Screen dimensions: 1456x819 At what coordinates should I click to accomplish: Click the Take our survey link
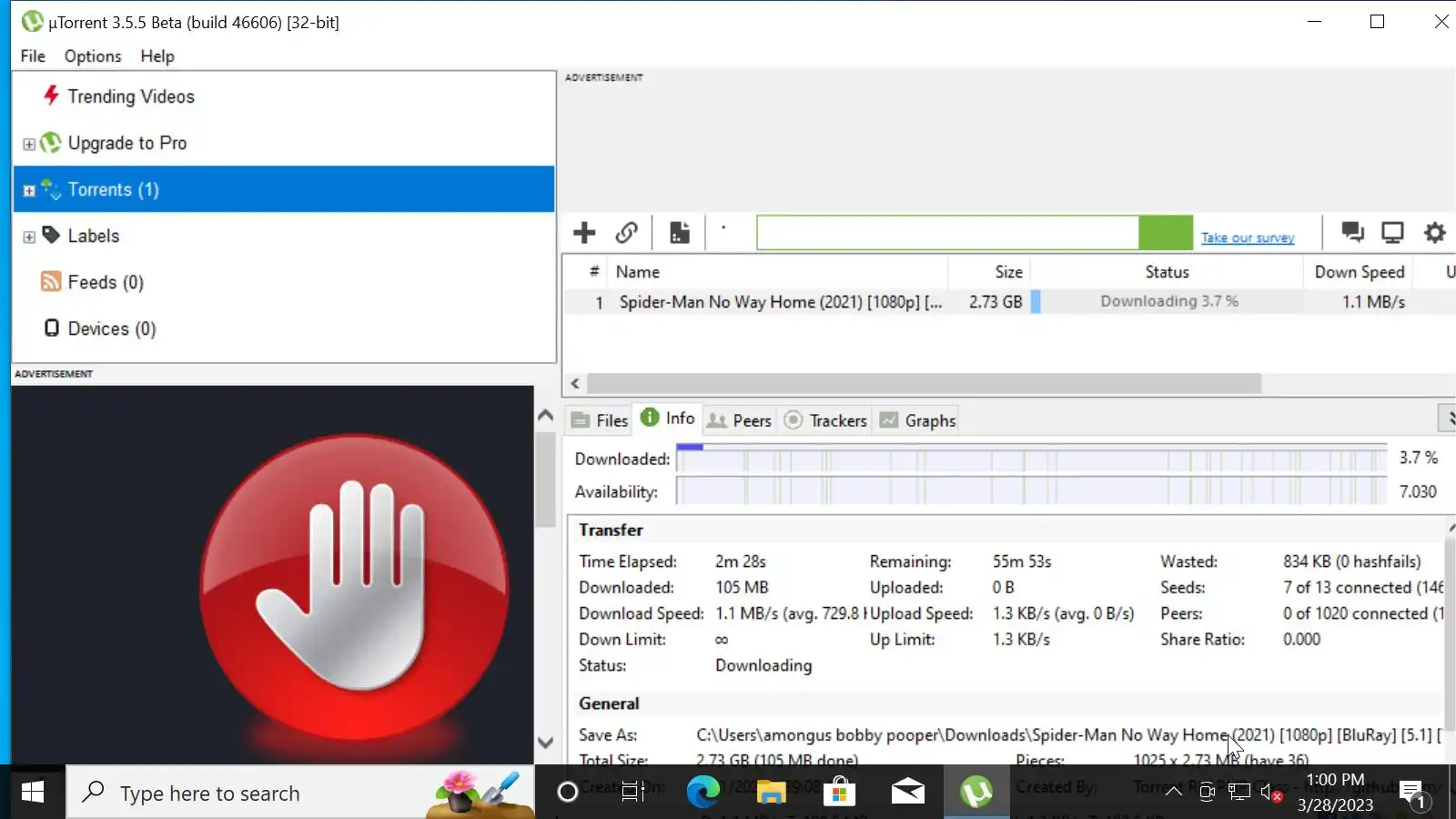(x=1248, y=238)
